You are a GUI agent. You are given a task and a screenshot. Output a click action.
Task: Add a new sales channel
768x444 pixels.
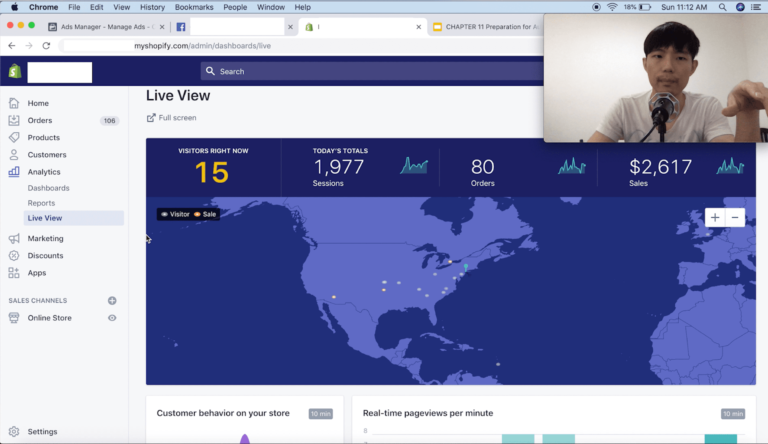(112, 300)
